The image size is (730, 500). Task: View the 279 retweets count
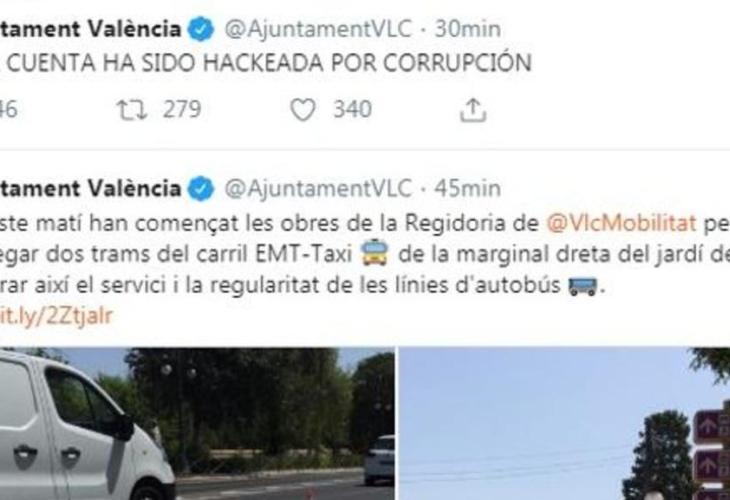pos(182,110)
